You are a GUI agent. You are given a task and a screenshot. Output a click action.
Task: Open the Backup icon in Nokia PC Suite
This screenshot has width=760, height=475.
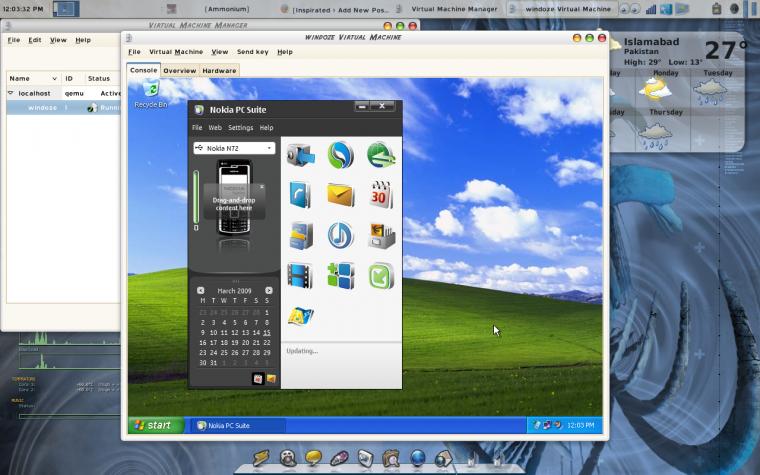301,156
